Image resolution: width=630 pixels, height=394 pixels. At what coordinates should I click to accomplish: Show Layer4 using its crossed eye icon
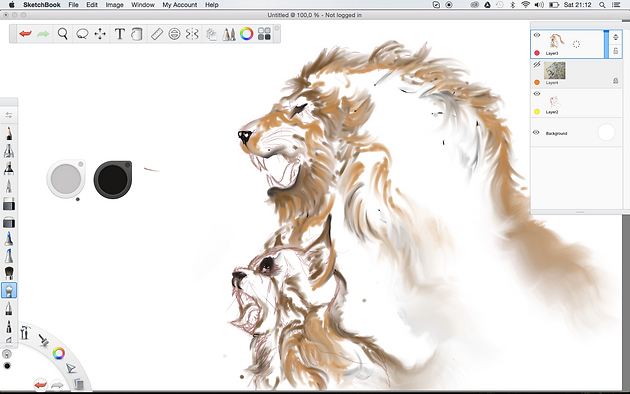(537, 64)
